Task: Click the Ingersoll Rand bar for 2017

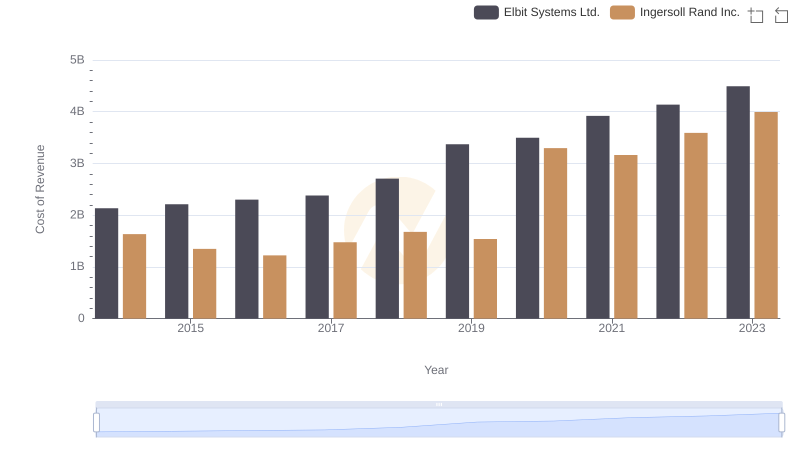Action: [x=345, y=280]
